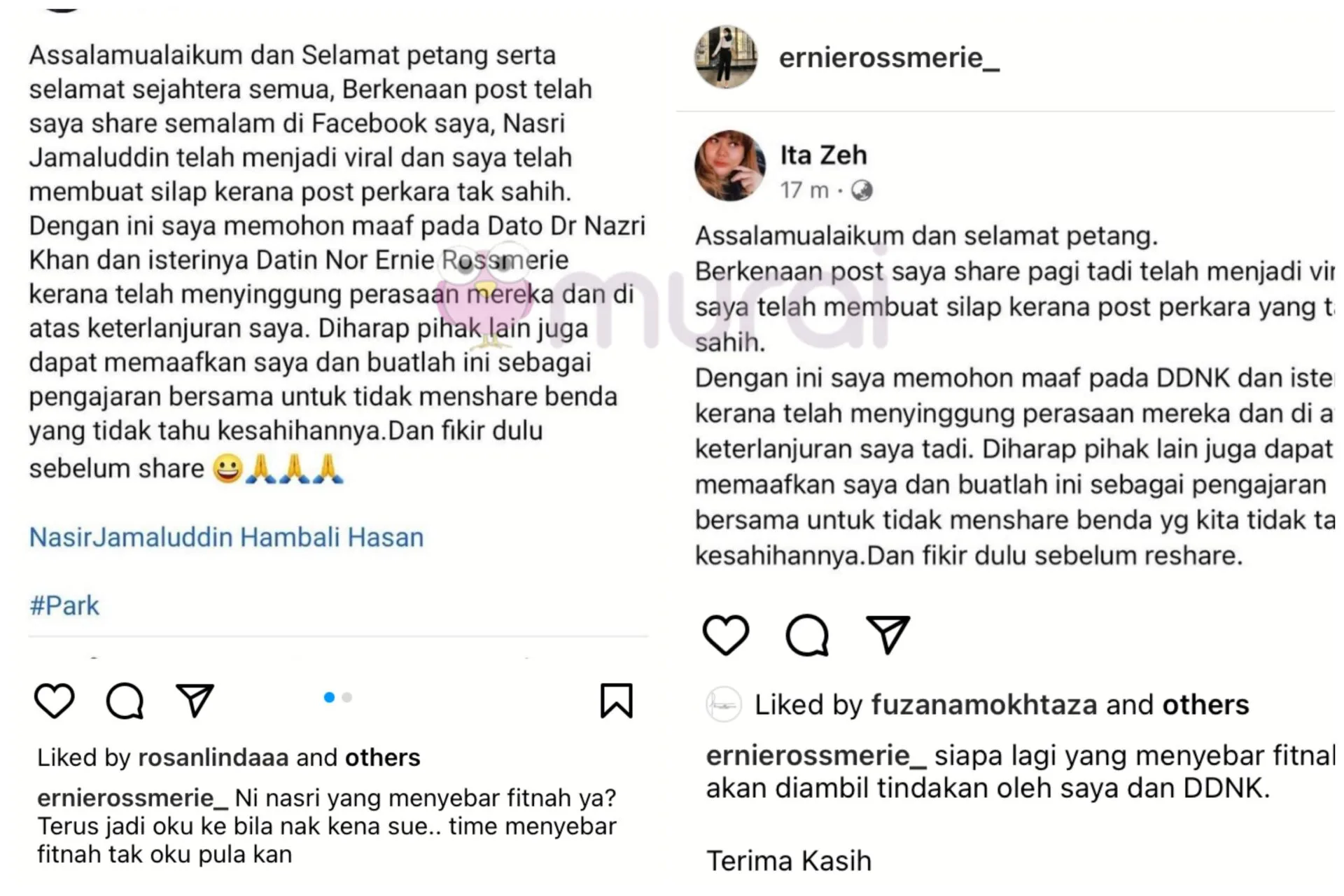The width and height of the screenshot is (1344, 896).
Task: Show others who liked the left post
Action: (x=382, y=757)
